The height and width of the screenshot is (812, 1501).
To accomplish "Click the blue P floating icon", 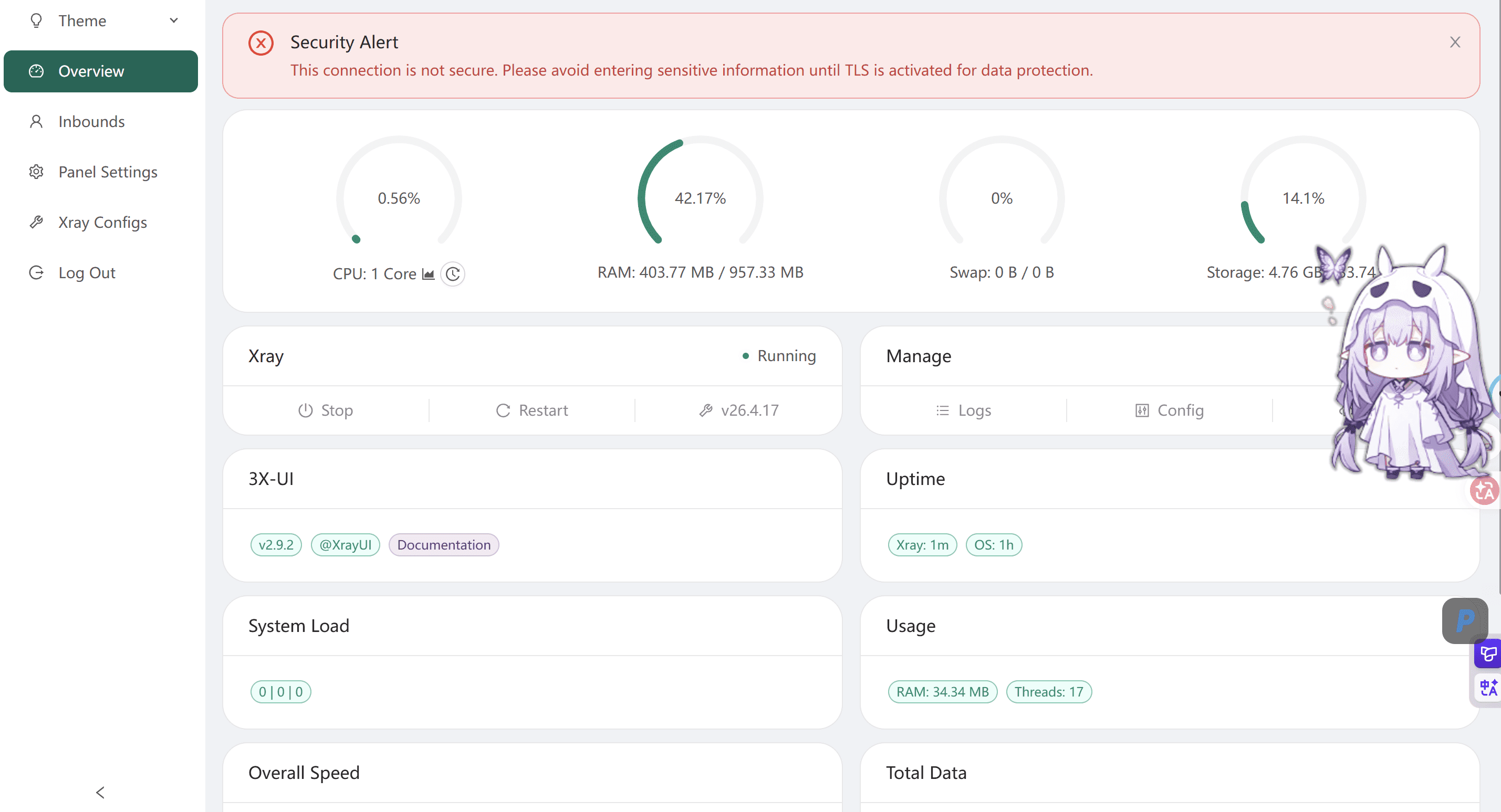I will coord(1465,620).
